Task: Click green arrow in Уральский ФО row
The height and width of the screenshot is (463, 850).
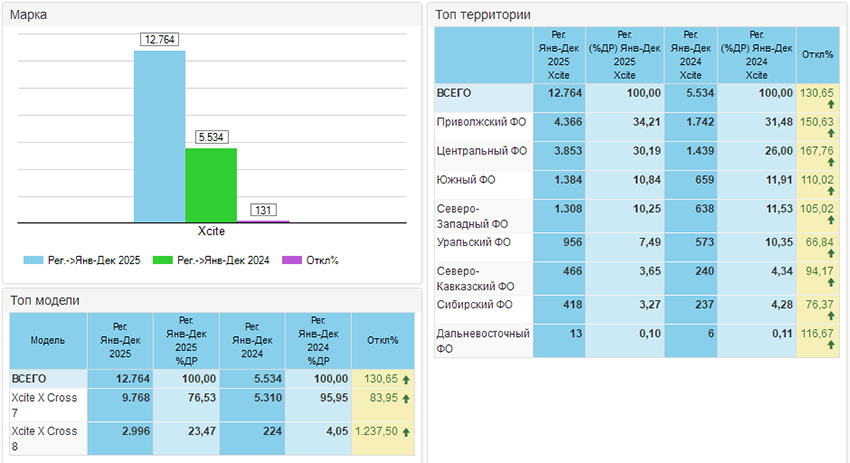Action: coord(831,254)
